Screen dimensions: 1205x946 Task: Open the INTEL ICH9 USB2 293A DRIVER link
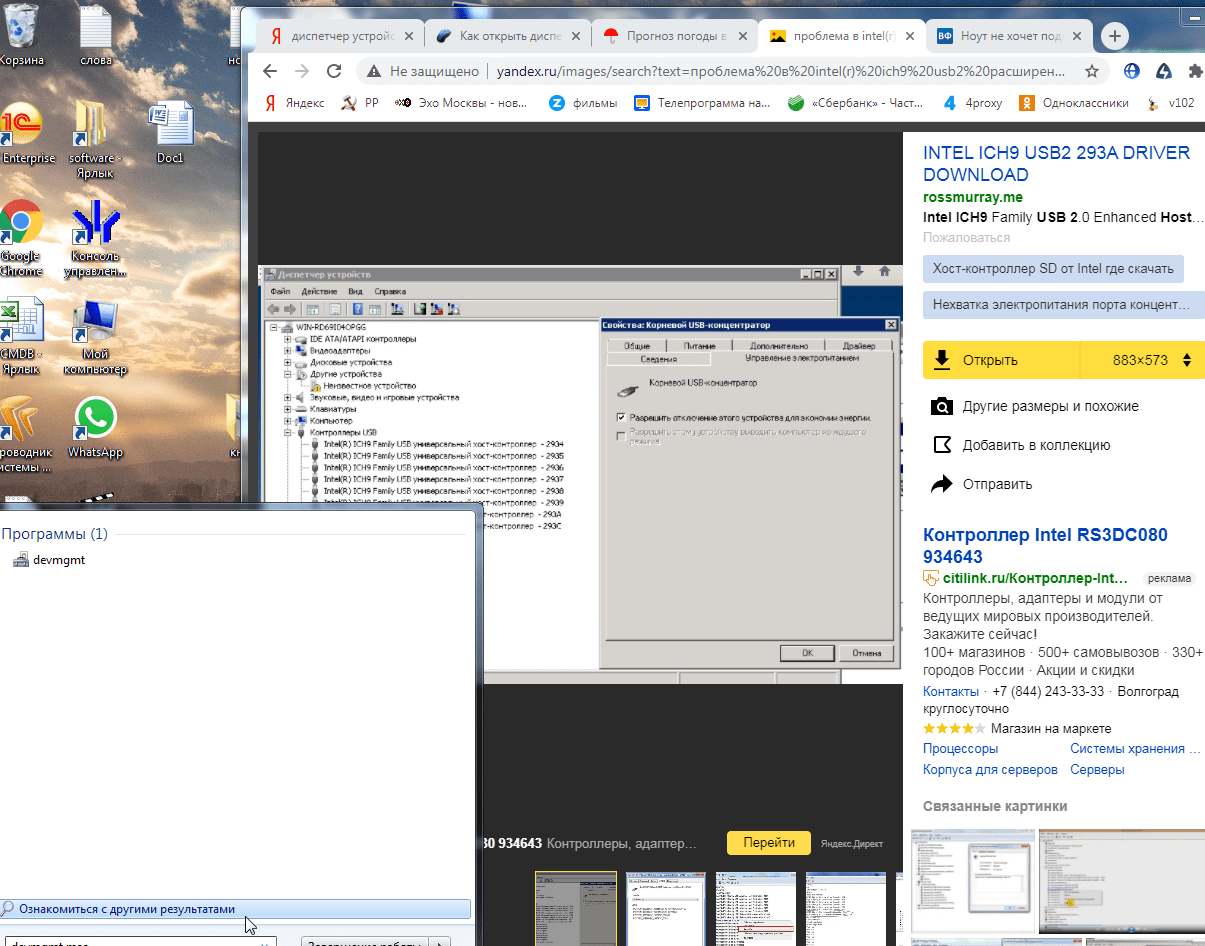coord(1056,164)
